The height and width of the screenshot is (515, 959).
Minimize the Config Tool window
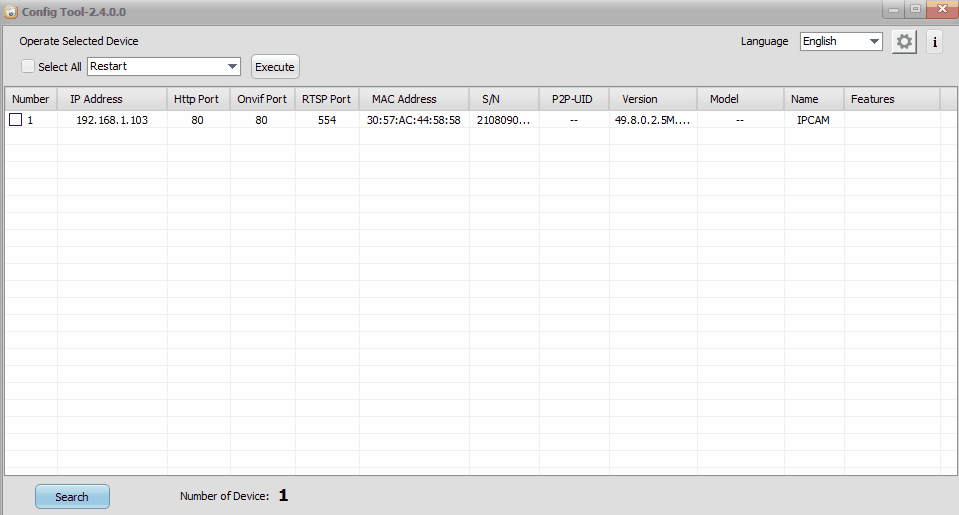(x=893, y=9)
